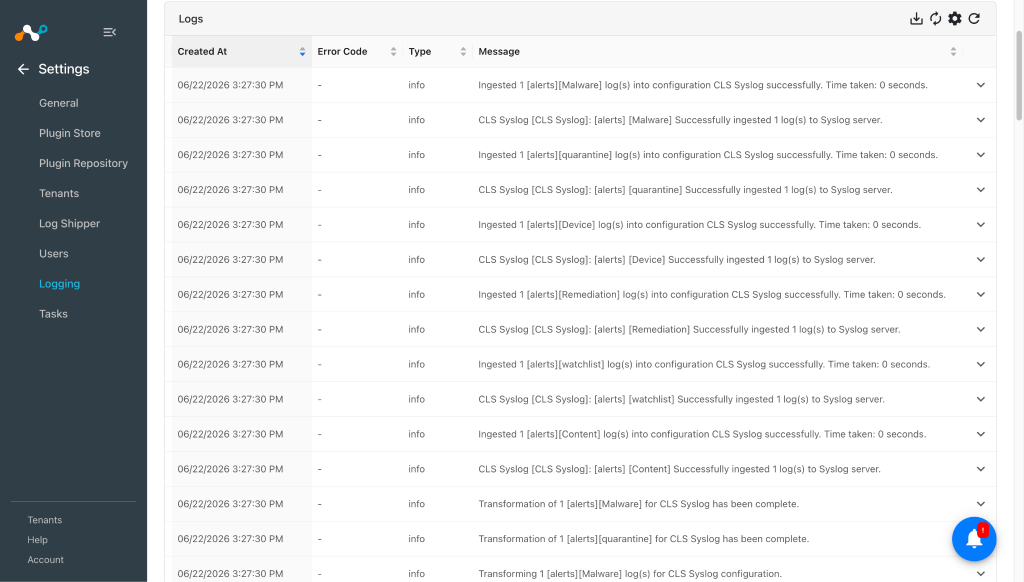This screenshot has height=582, width=1024.
Task: Expand CLS Syslog quarantine ingested row
Action: pos(980,190)
